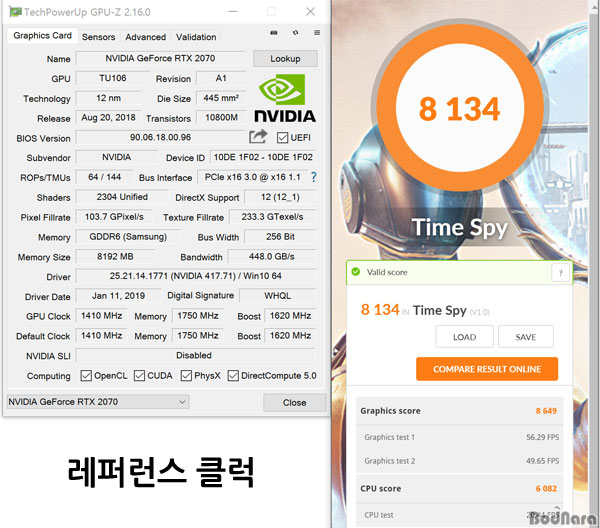Click the Close button in GPU-Z
Screen dimensions: 600x528
pos(294,403)
